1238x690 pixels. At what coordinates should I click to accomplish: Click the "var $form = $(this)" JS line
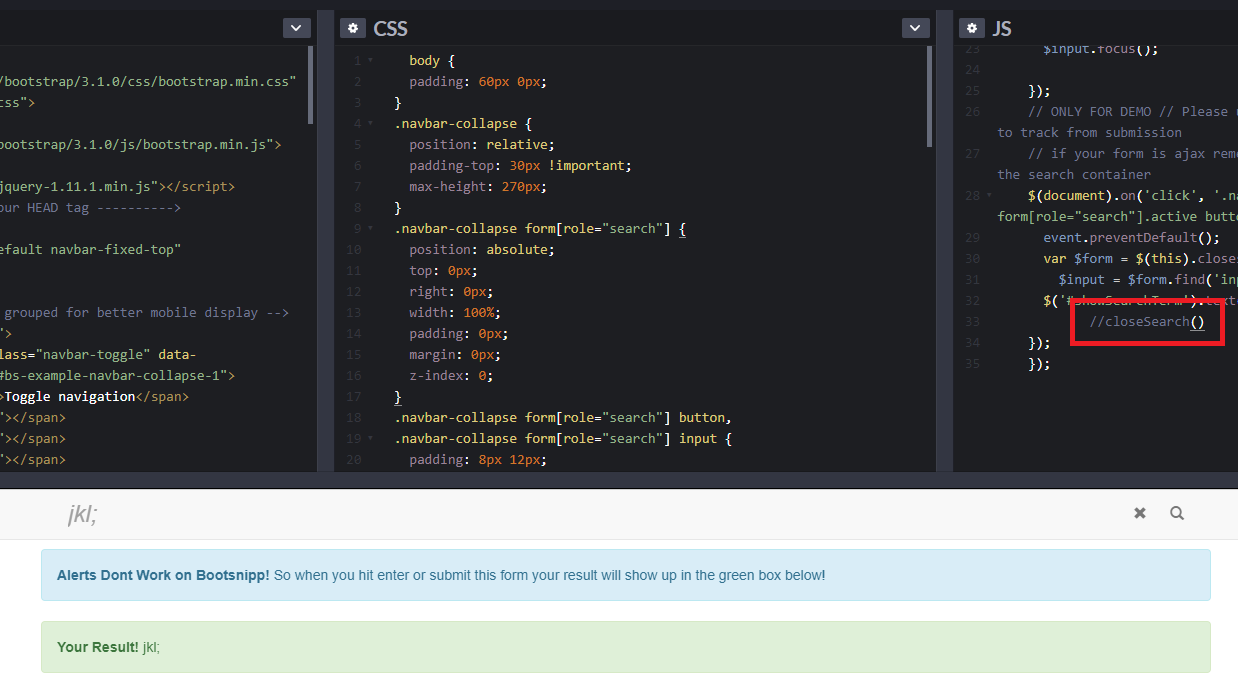[x=1140, y=259]
